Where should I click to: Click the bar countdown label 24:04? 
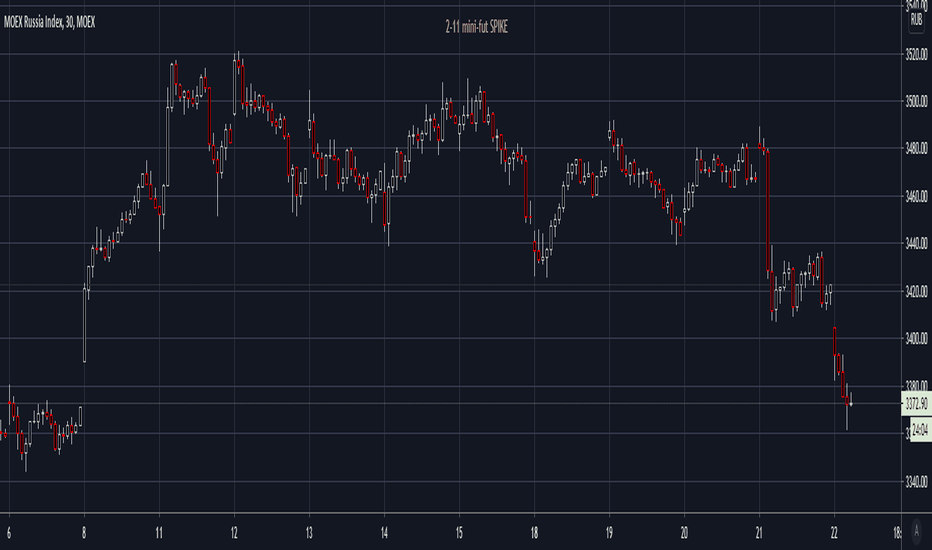tap(920, 429)
